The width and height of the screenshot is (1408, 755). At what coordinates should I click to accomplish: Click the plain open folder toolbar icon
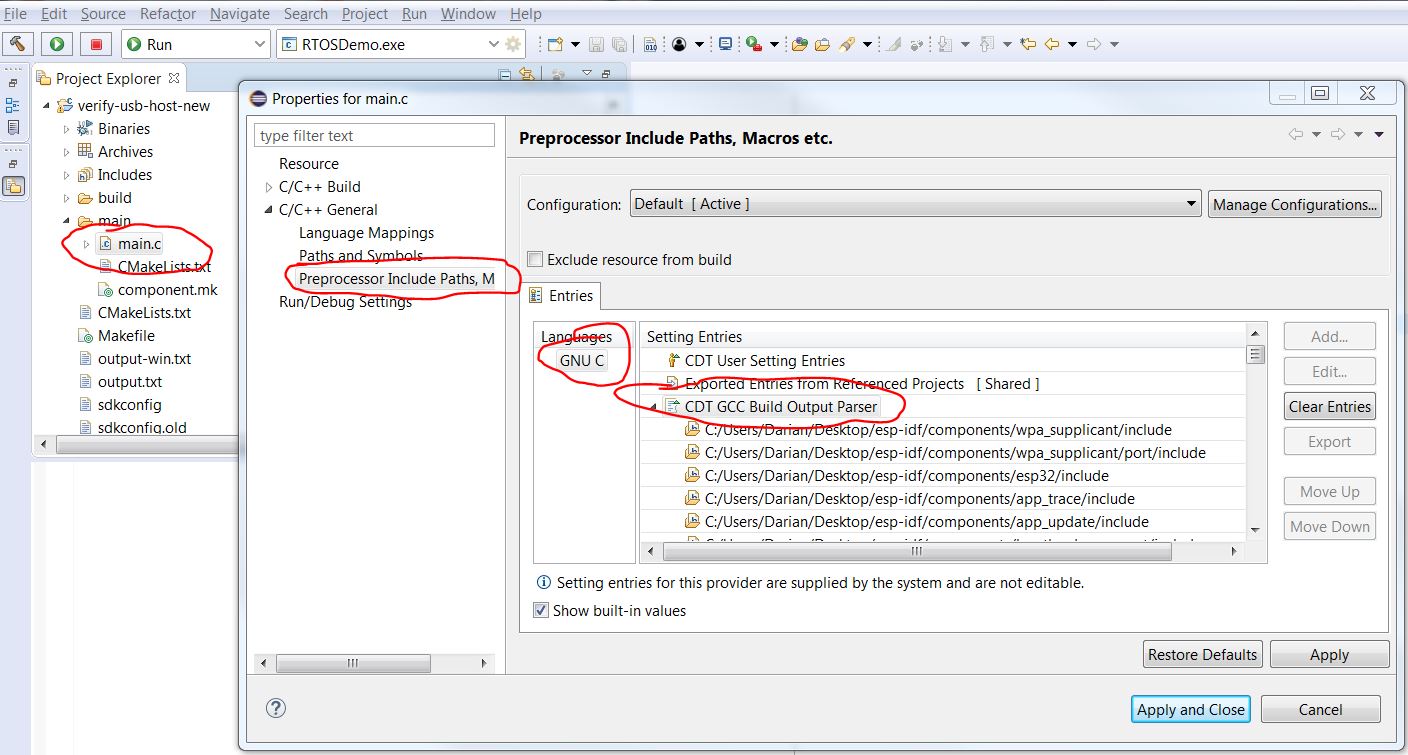coord(823,44)
